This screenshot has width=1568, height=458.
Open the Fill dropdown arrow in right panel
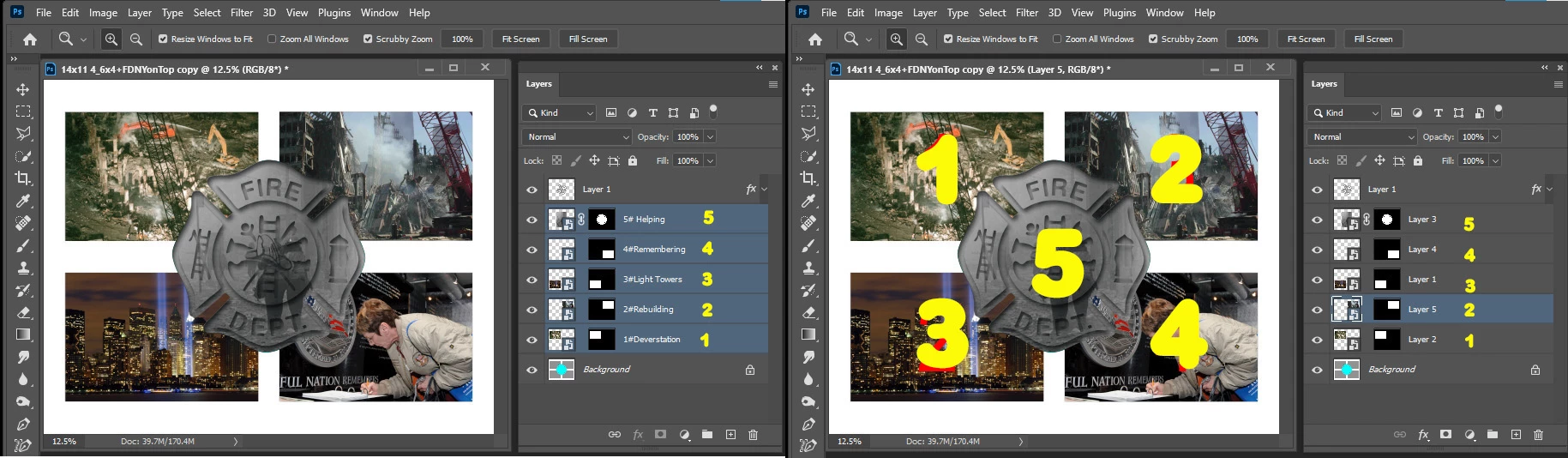(1495, 160)
